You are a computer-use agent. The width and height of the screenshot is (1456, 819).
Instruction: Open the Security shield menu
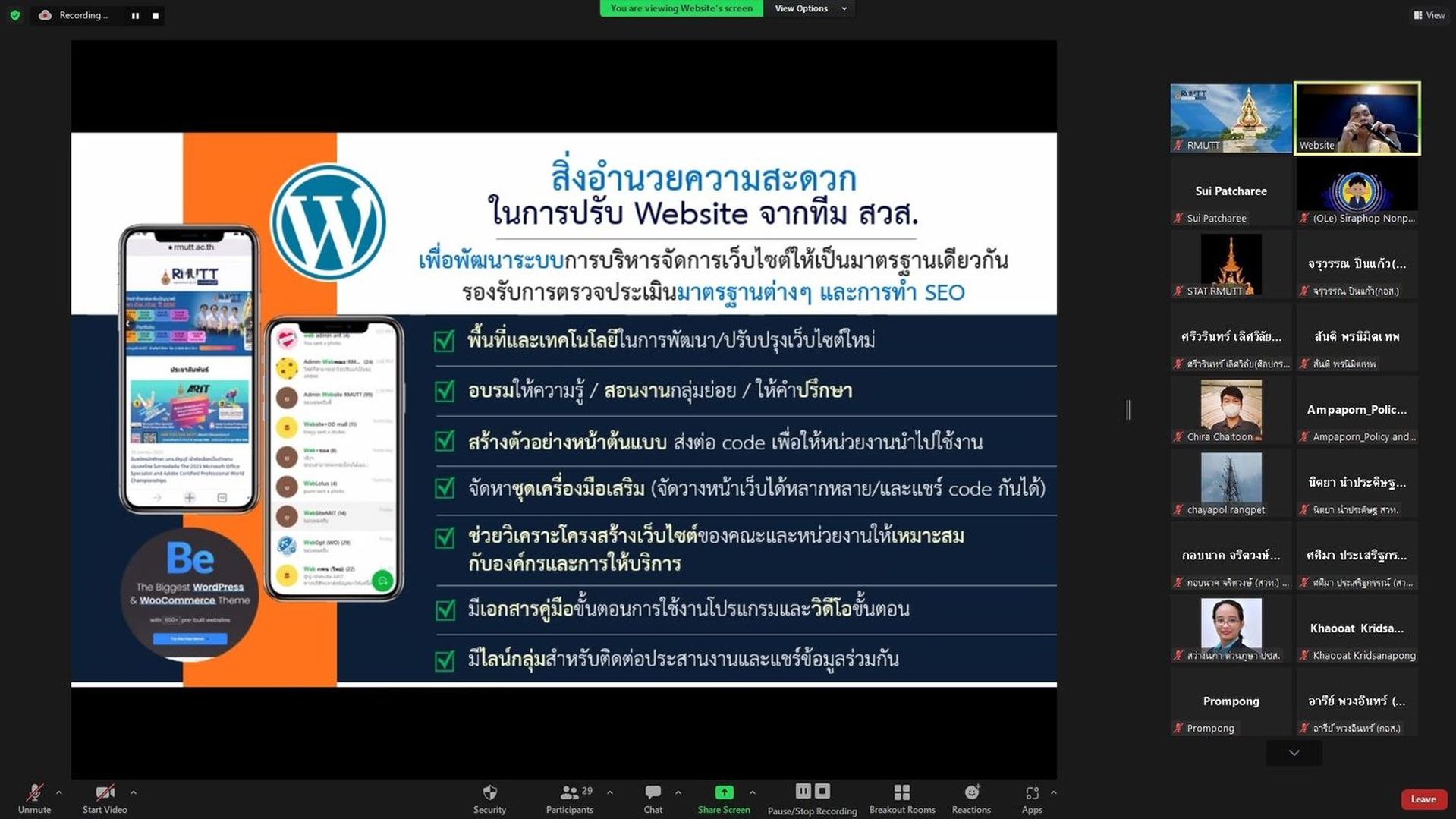click(489, 799)
